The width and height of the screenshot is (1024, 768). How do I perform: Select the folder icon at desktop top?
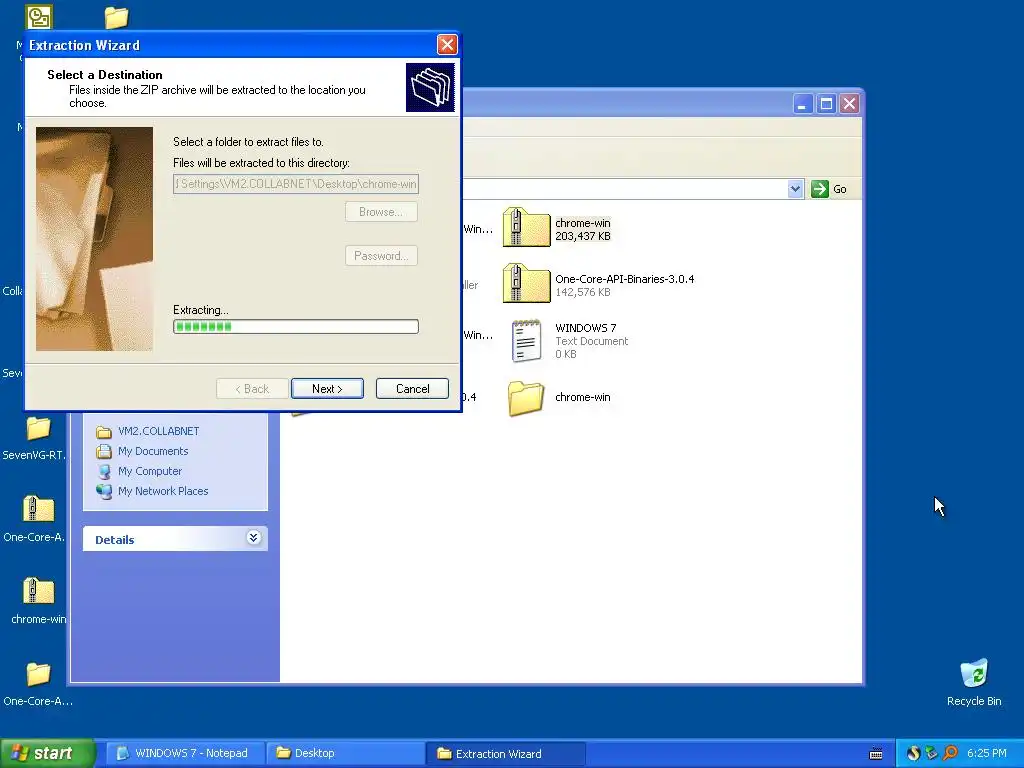(116, 17)
